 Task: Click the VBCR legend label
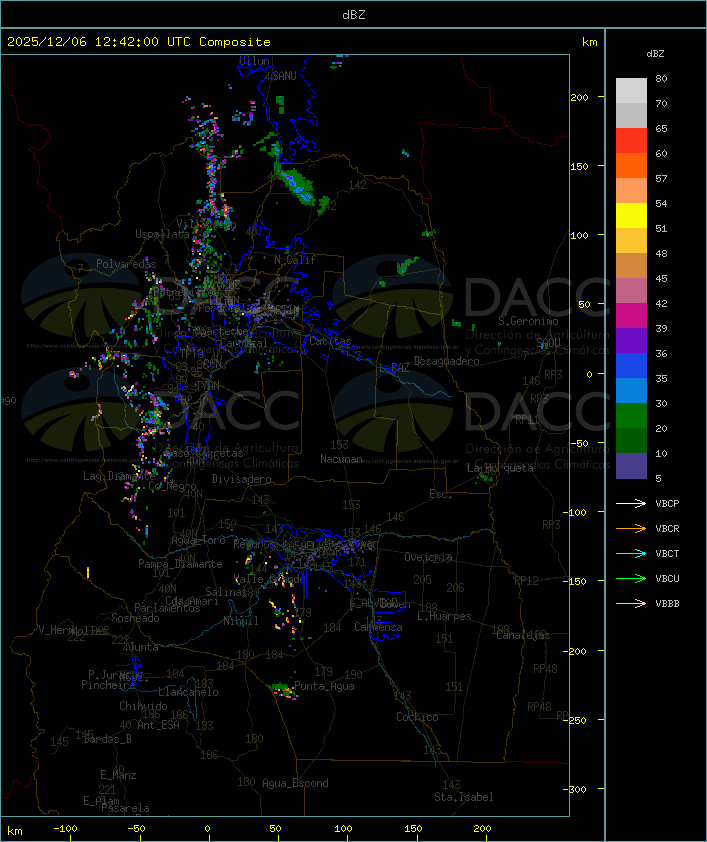pyautogui.click(x=667, y=529)
